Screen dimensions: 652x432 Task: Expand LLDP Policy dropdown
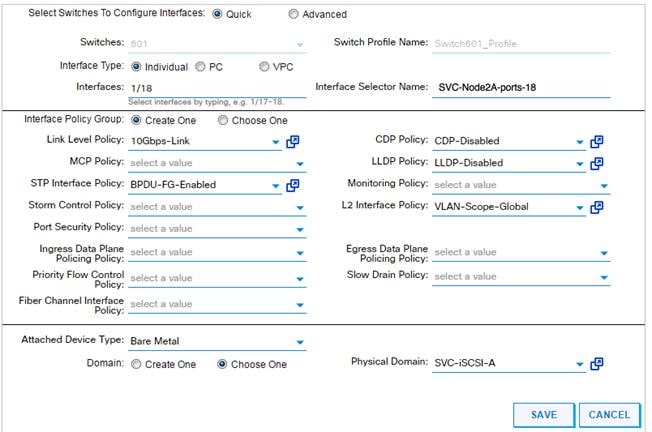(x=580, y=164)
